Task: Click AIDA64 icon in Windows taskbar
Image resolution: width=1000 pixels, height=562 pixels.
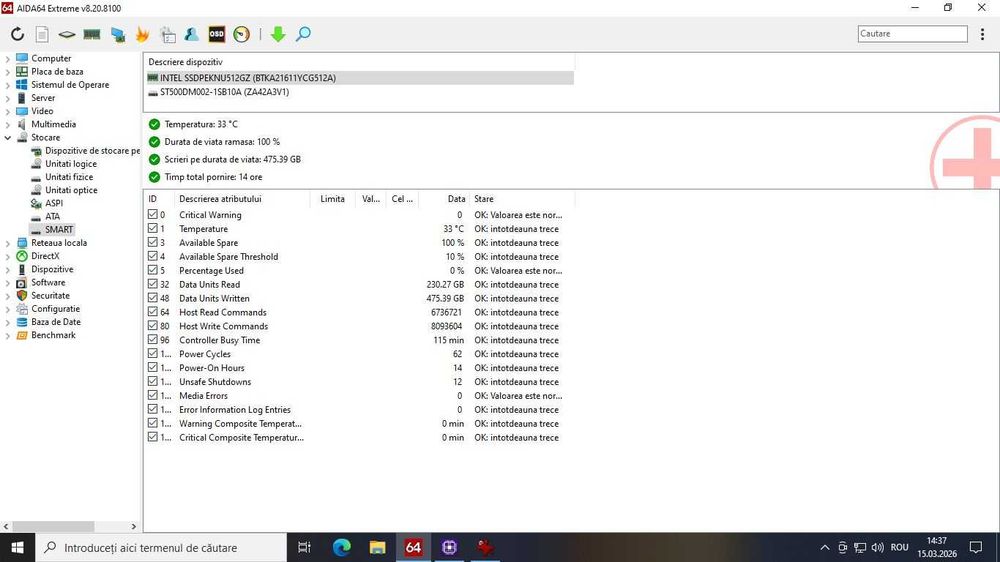Action: (413, 547)
